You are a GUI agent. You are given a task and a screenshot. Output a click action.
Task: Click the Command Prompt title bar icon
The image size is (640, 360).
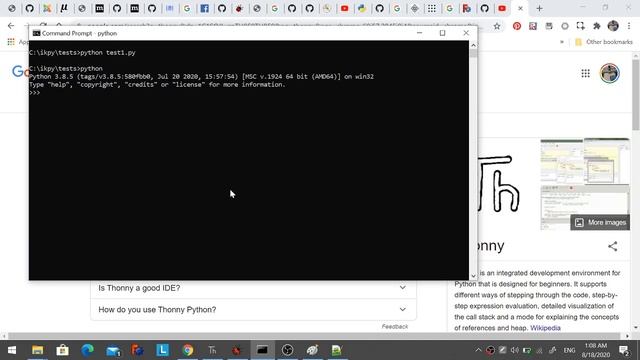coord(36,33)
